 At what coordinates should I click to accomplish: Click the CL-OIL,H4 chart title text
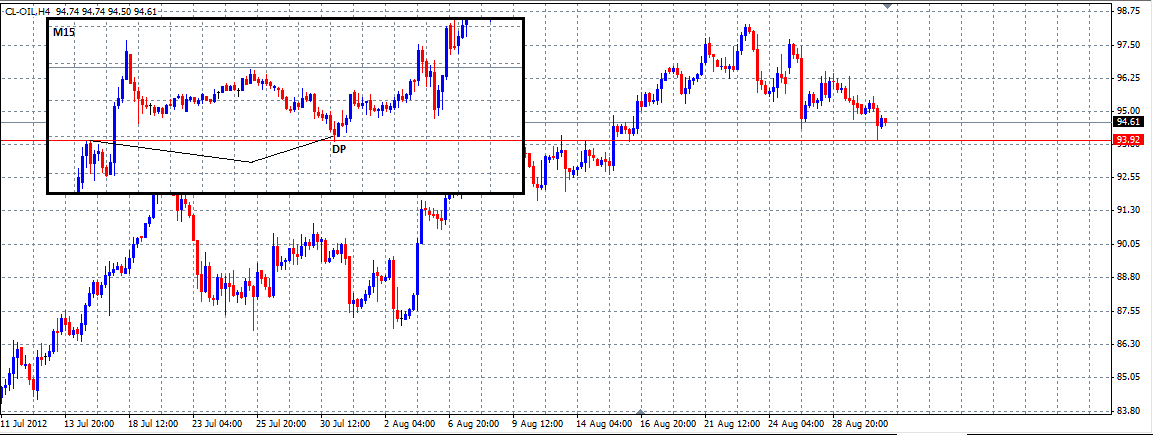tap(30, 11)
